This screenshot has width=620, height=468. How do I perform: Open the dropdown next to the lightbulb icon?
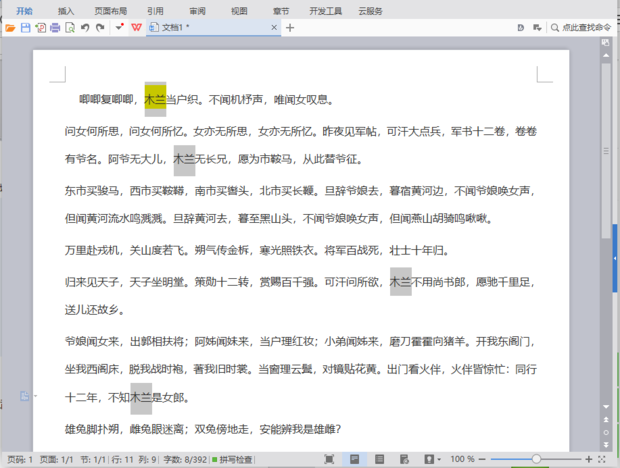(439, 460)
